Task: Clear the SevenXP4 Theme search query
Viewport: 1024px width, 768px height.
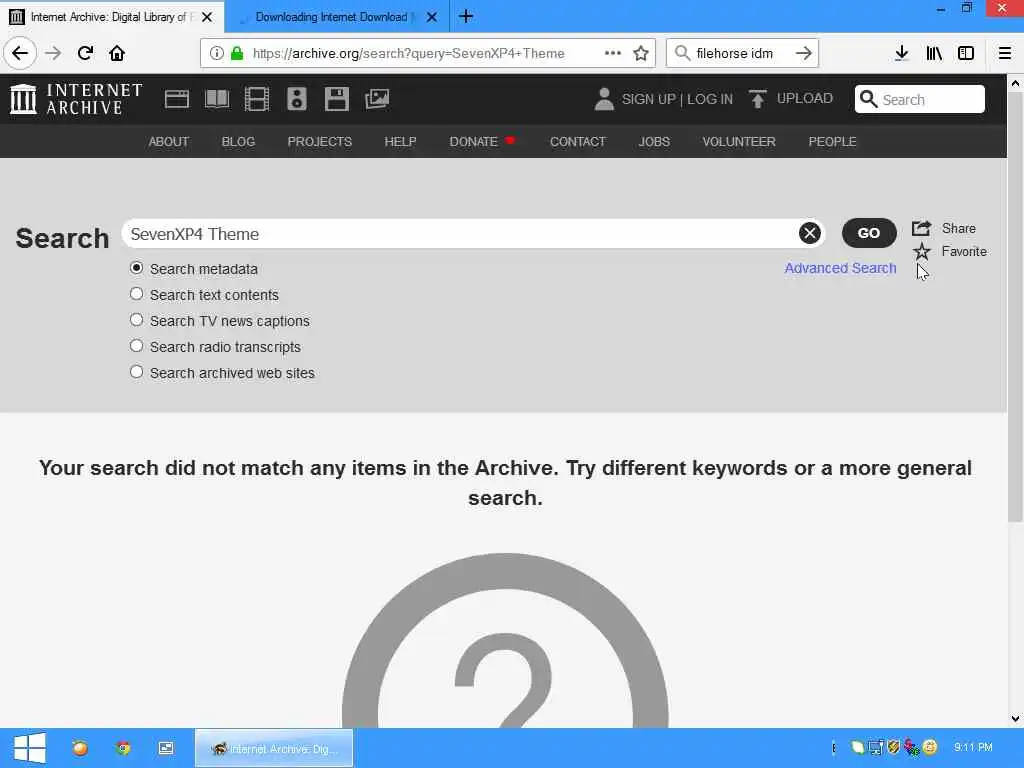Action: click(809, 233)
